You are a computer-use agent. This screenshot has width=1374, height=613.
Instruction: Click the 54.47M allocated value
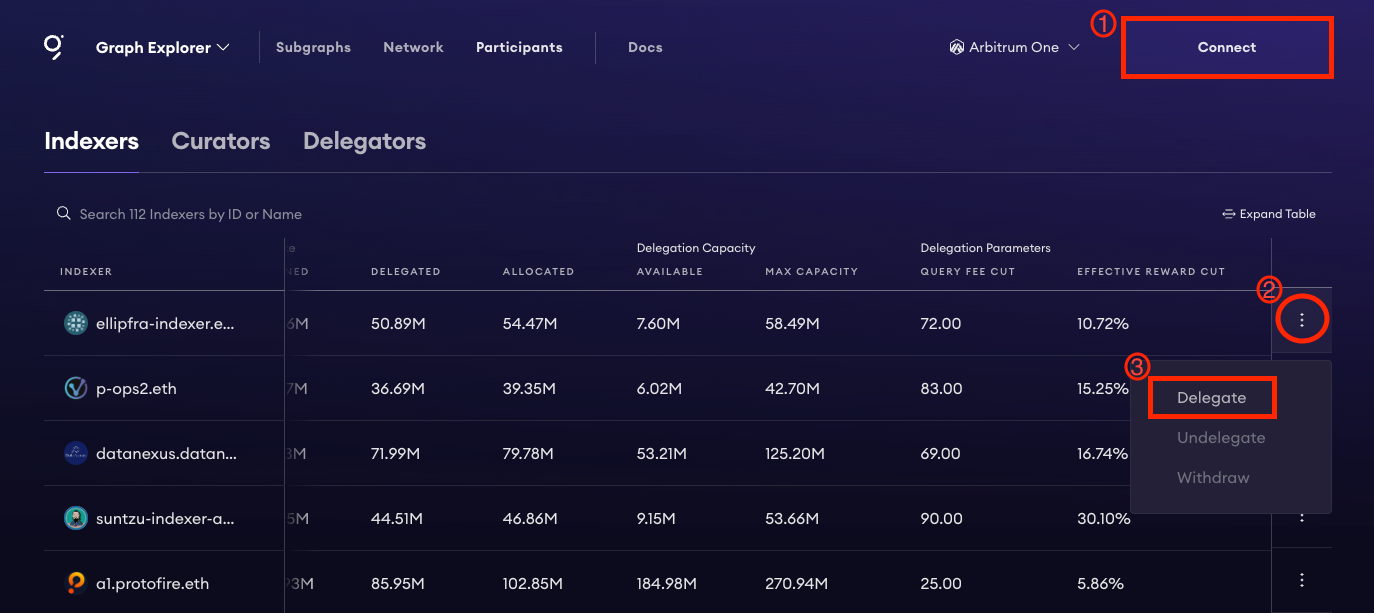(x=529, y=324)
